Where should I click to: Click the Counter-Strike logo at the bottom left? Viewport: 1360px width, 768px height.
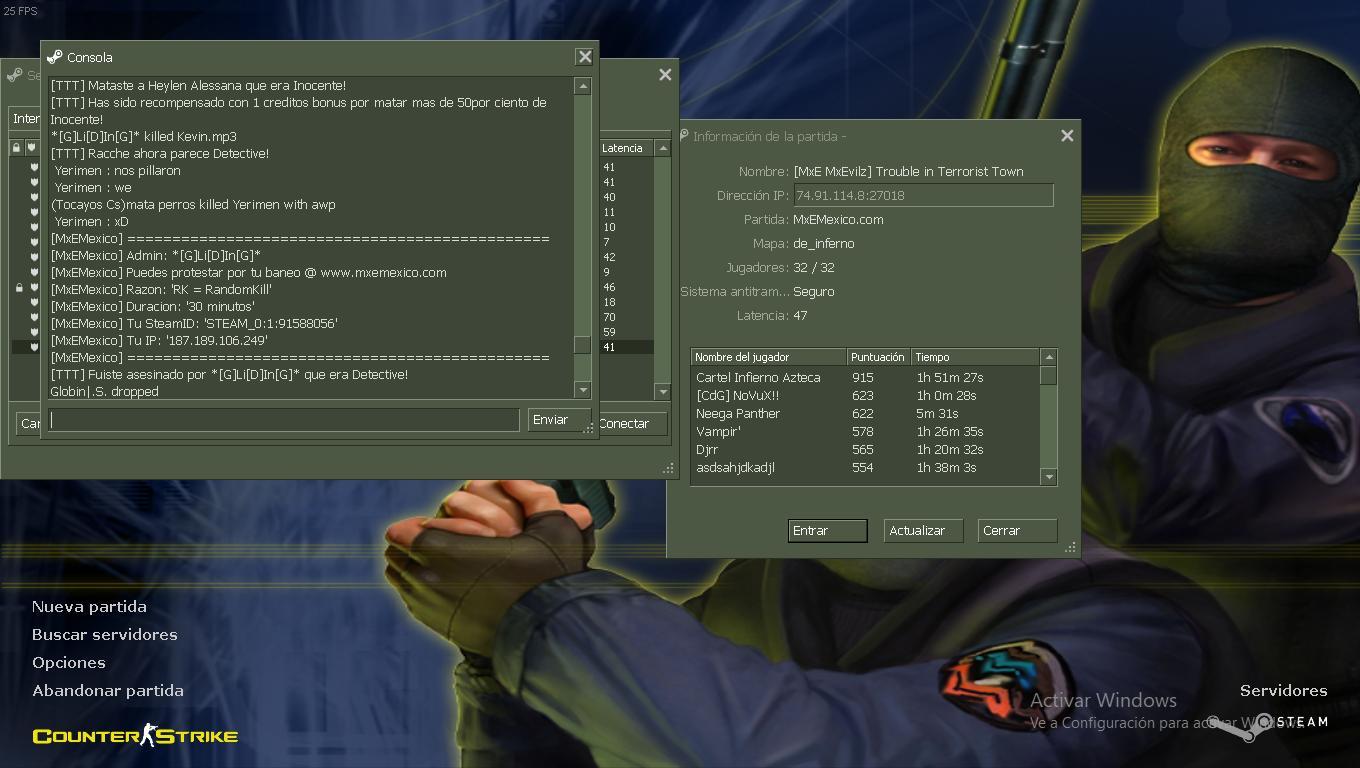[x=135, y=736]
